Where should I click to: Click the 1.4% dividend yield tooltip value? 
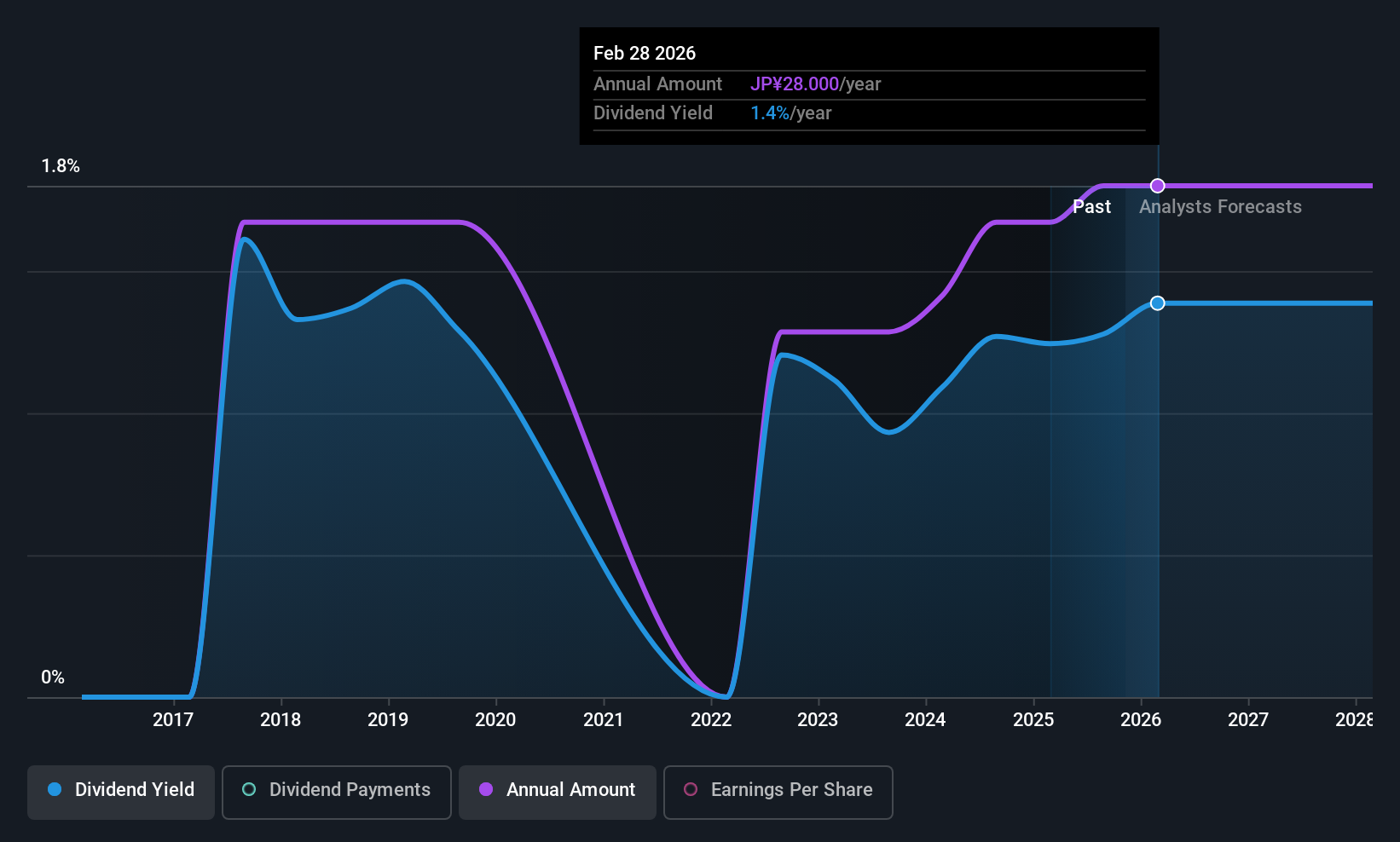coord(770,113)
